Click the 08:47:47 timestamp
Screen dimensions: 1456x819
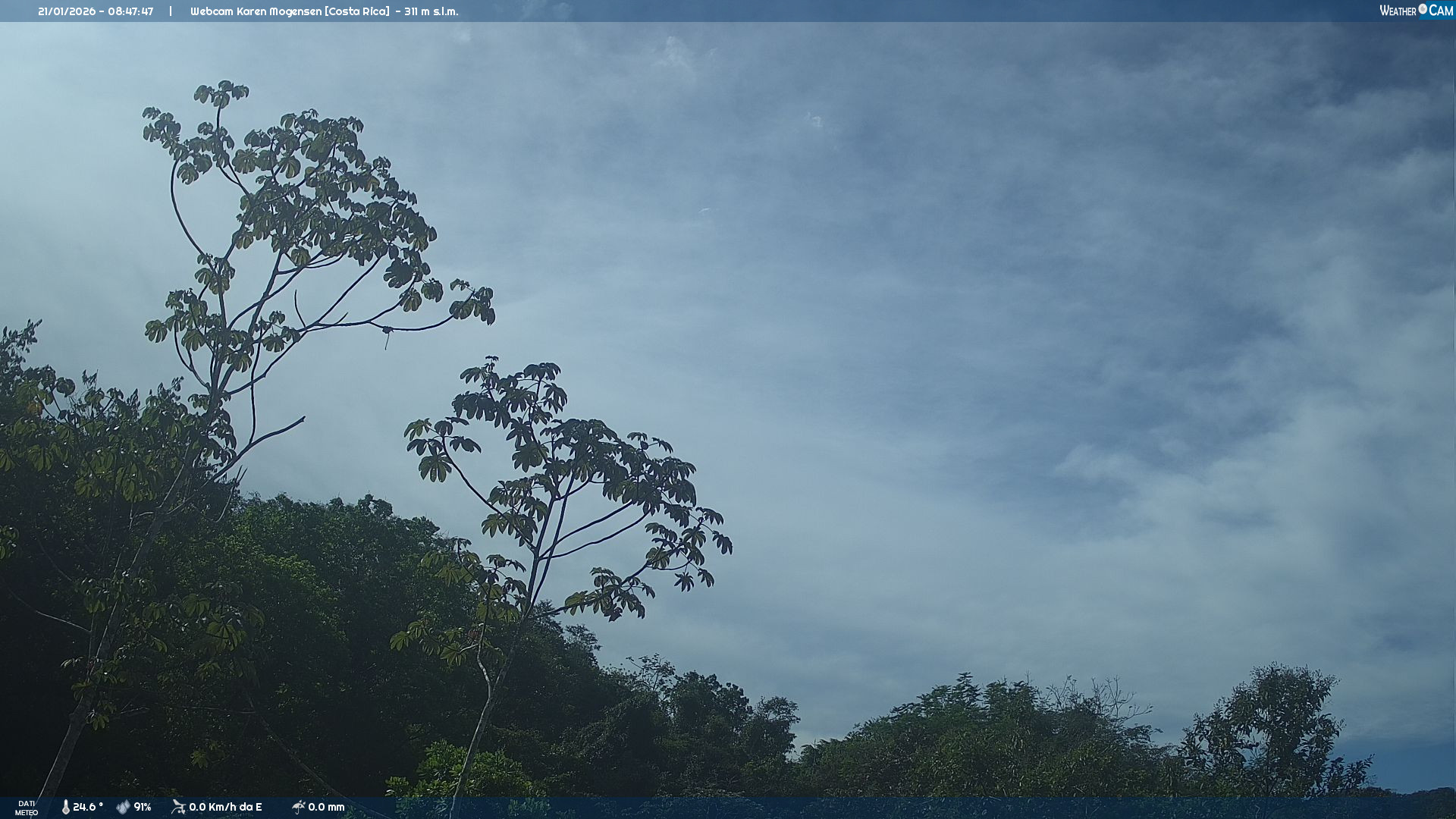130,11
